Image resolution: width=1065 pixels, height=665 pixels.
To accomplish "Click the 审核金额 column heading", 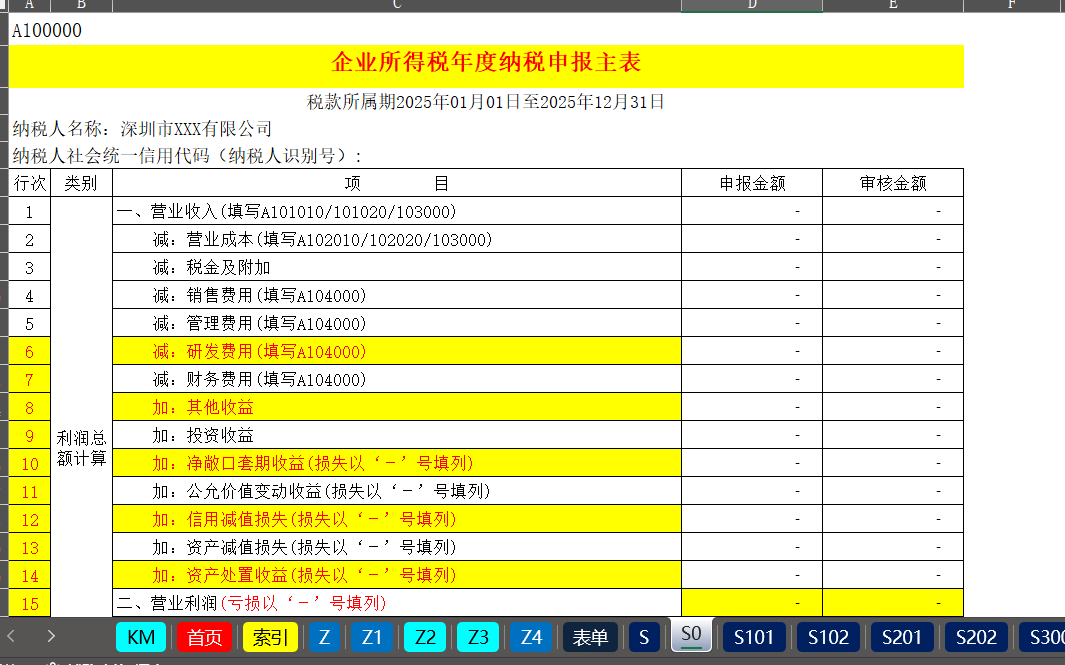I will (x=893, y=183).
